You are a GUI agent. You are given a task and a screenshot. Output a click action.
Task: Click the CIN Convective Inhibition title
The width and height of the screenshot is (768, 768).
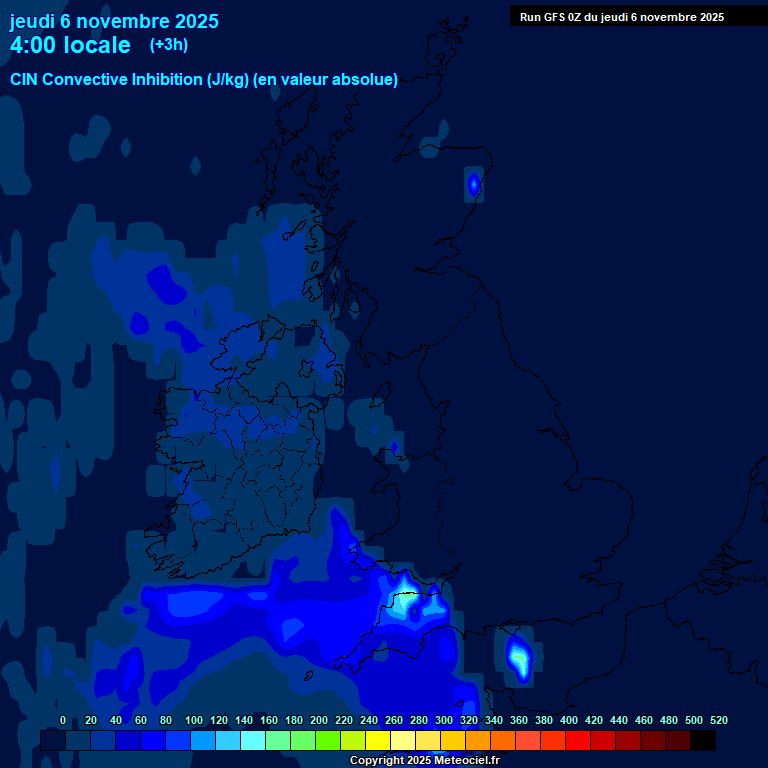204,80
